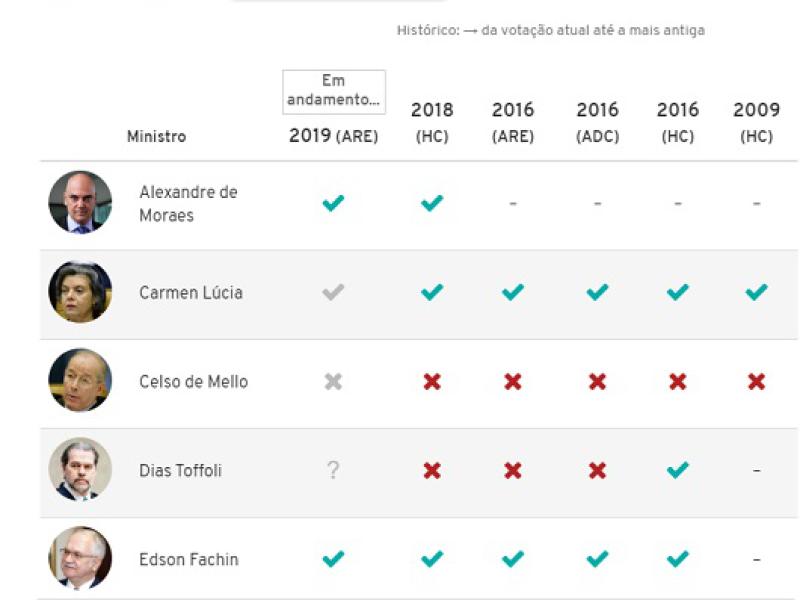
Task: Click the name 'Dias Toffoli'
Action: point(180,471)
